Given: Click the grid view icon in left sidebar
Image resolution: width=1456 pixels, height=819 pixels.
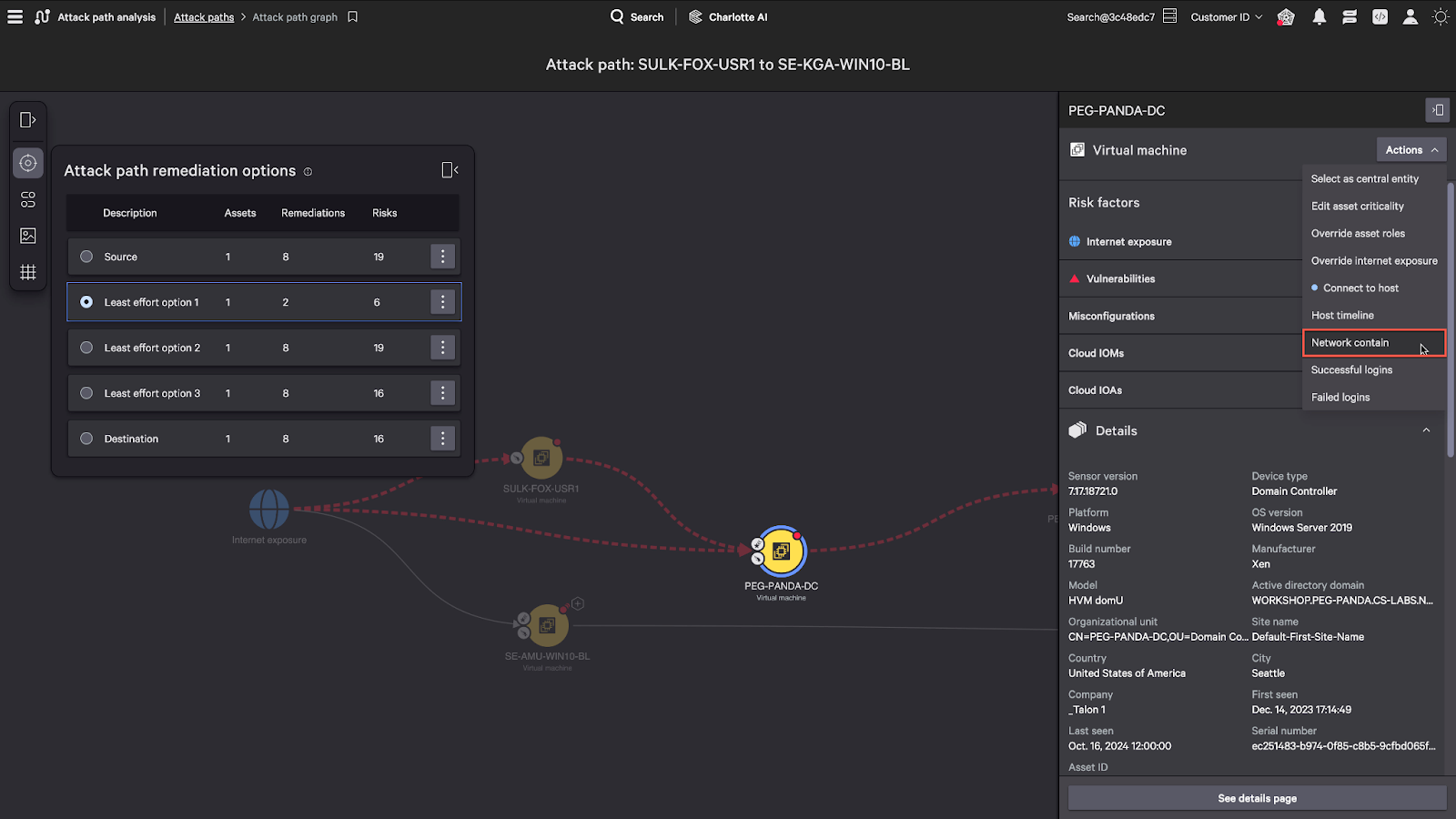Looking at the screenshot, I should [28, 272].
